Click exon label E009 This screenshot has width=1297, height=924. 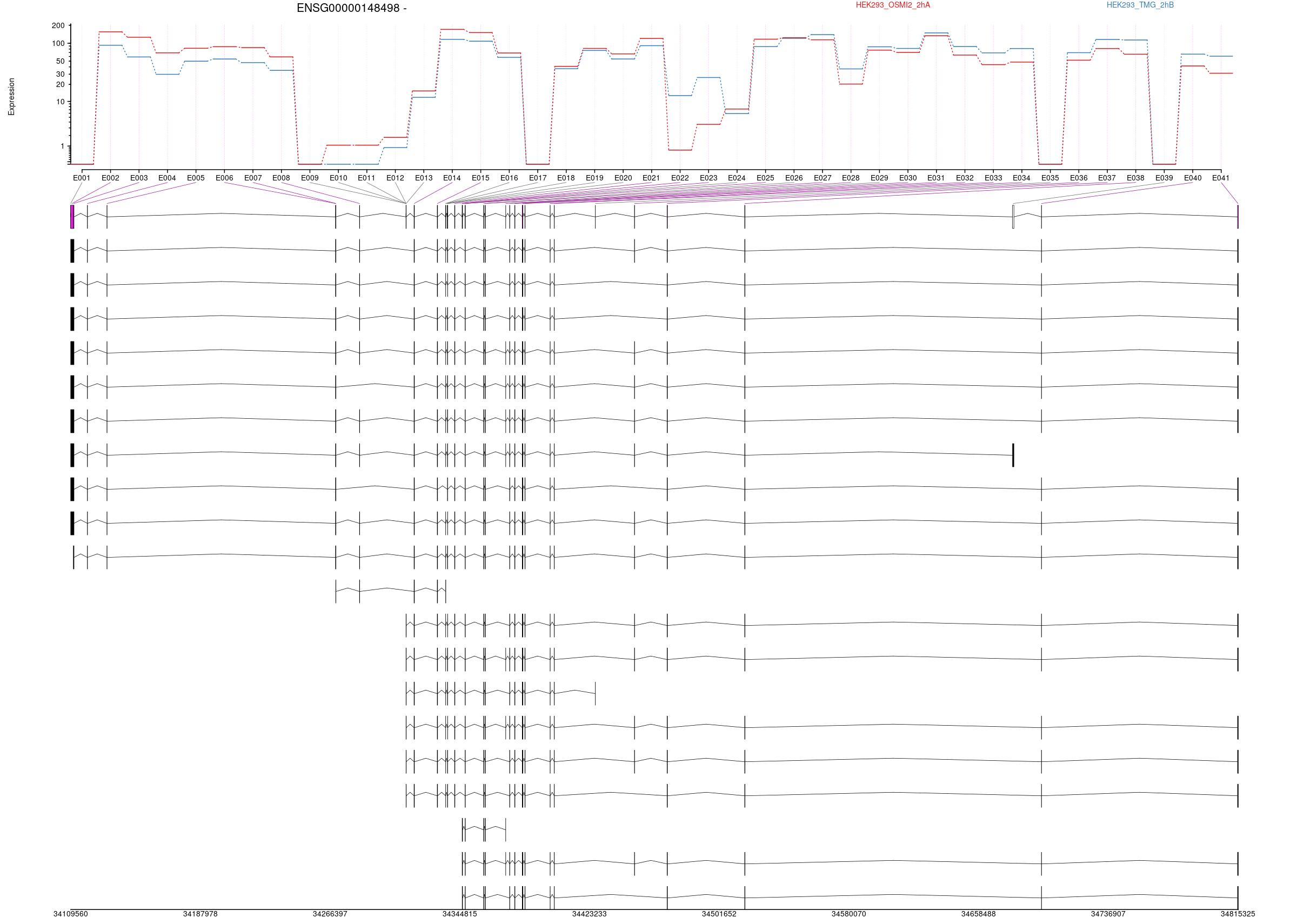[x=310, y=178]
